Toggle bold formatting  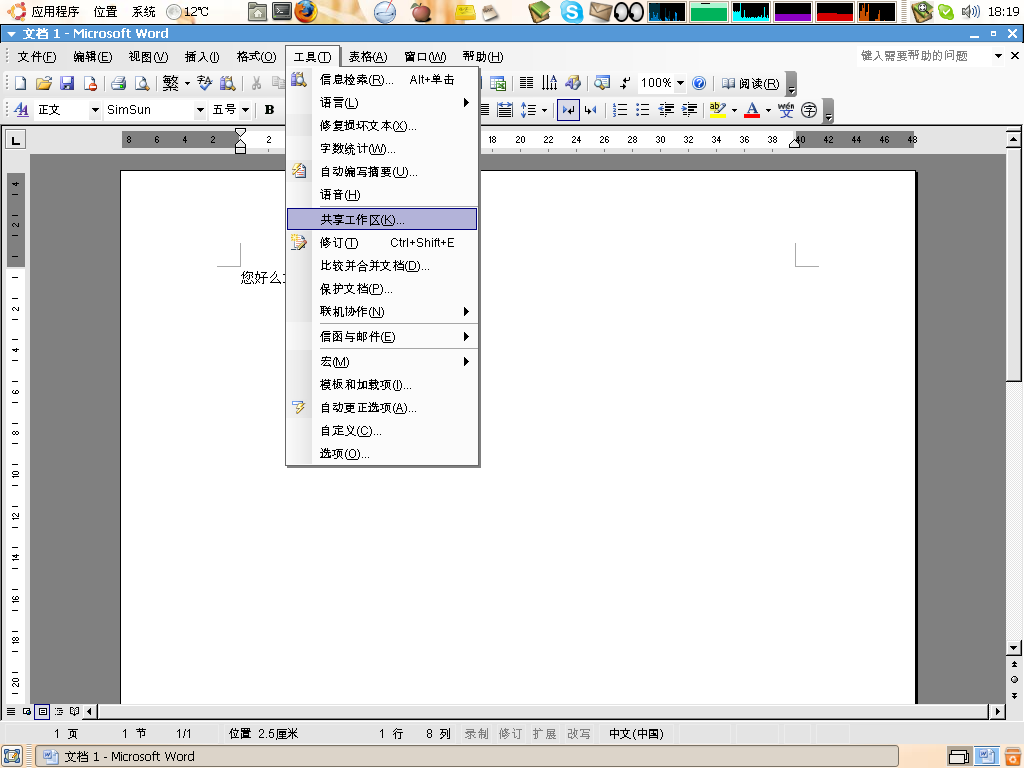click(269, 110)
